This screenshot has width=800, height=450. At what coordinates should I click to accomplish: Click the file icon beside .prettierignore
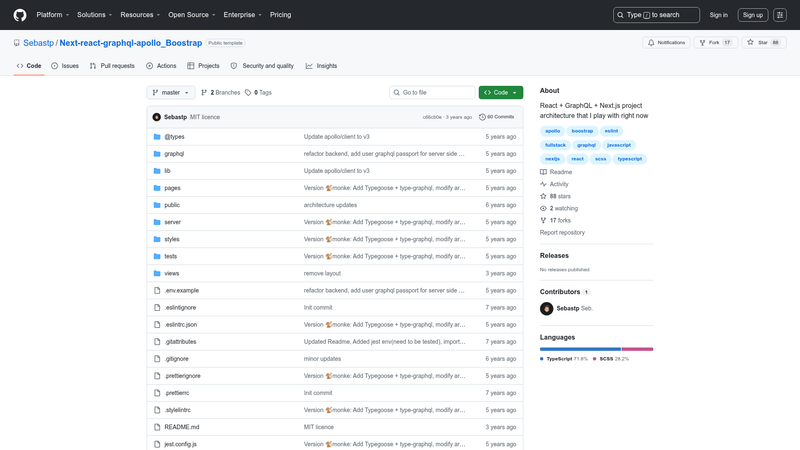click(157, 376)
